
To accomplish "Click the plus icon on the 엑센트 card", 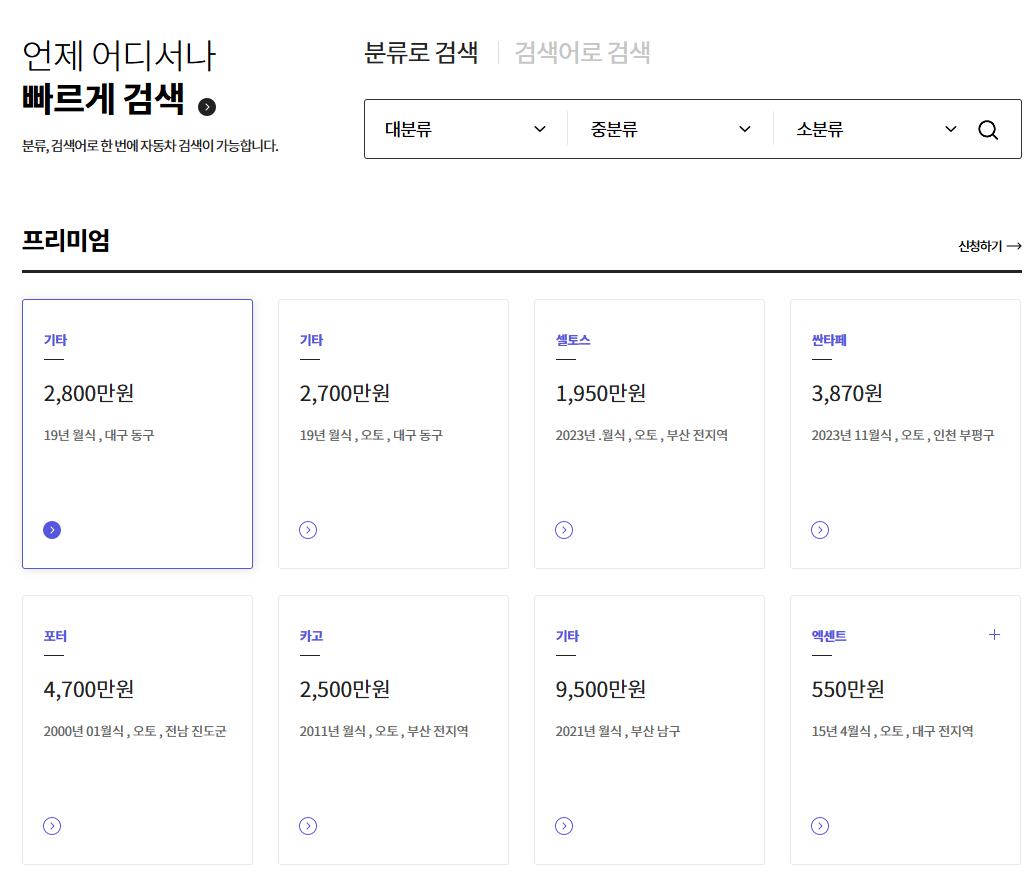I will click(994, 635).
